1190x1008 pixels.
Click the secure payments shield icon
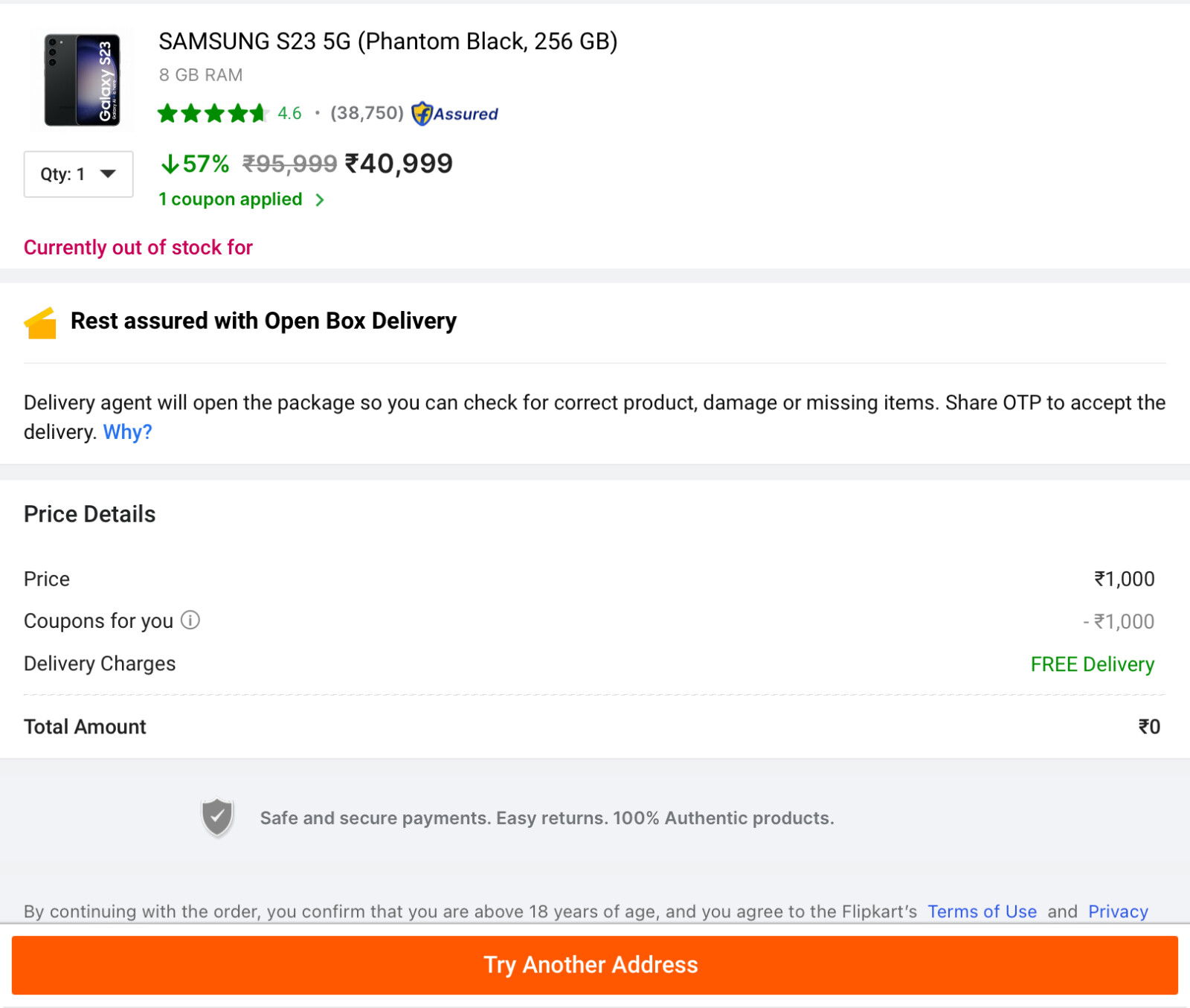pyautogui.click(x=217, y=818)
